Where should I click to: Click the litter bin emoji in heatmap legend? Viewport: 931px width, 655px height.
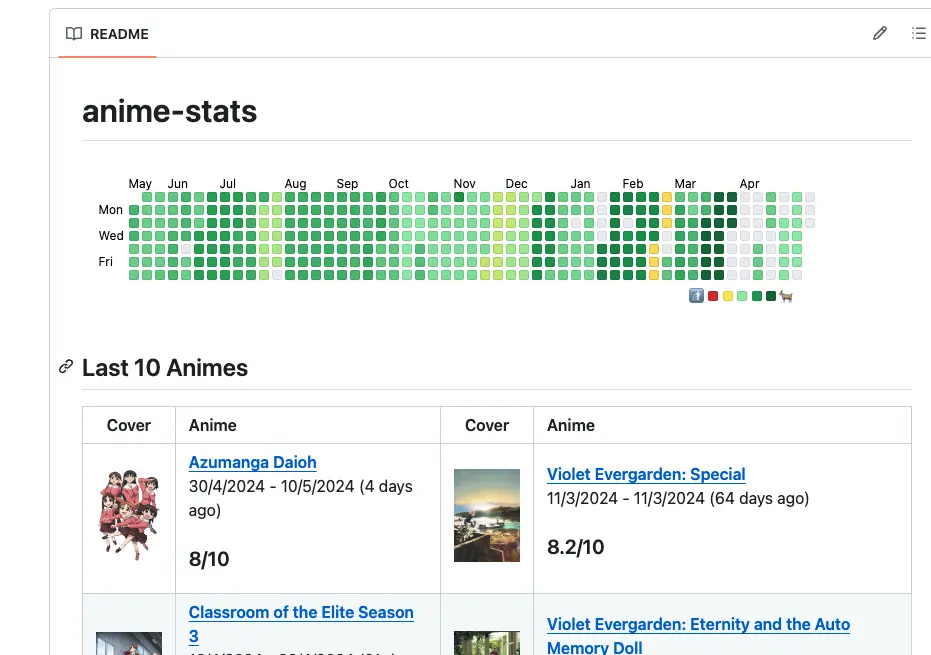(x=696, y=296)
